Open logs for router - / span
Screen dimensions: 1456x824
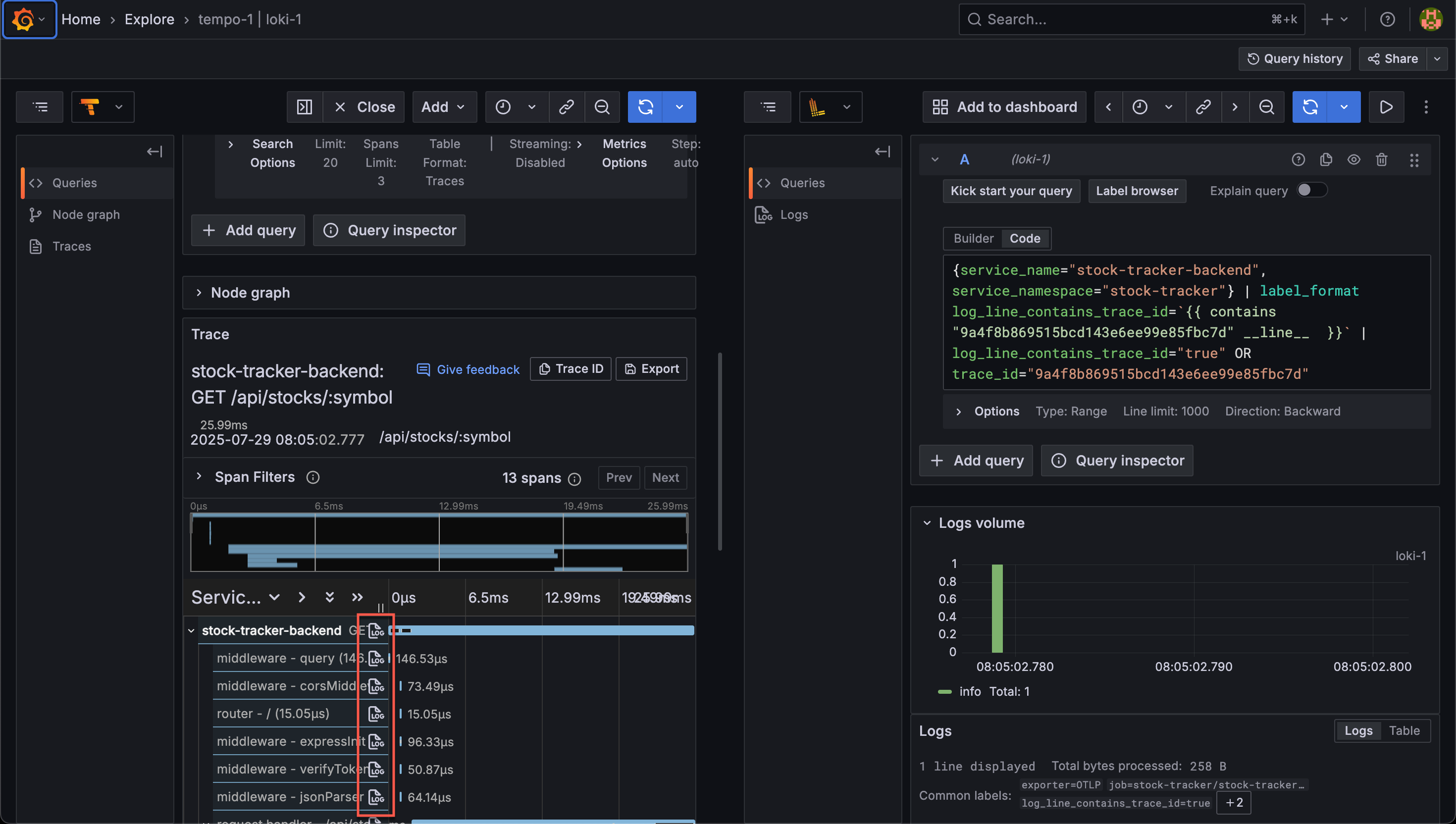coord(376,714)
